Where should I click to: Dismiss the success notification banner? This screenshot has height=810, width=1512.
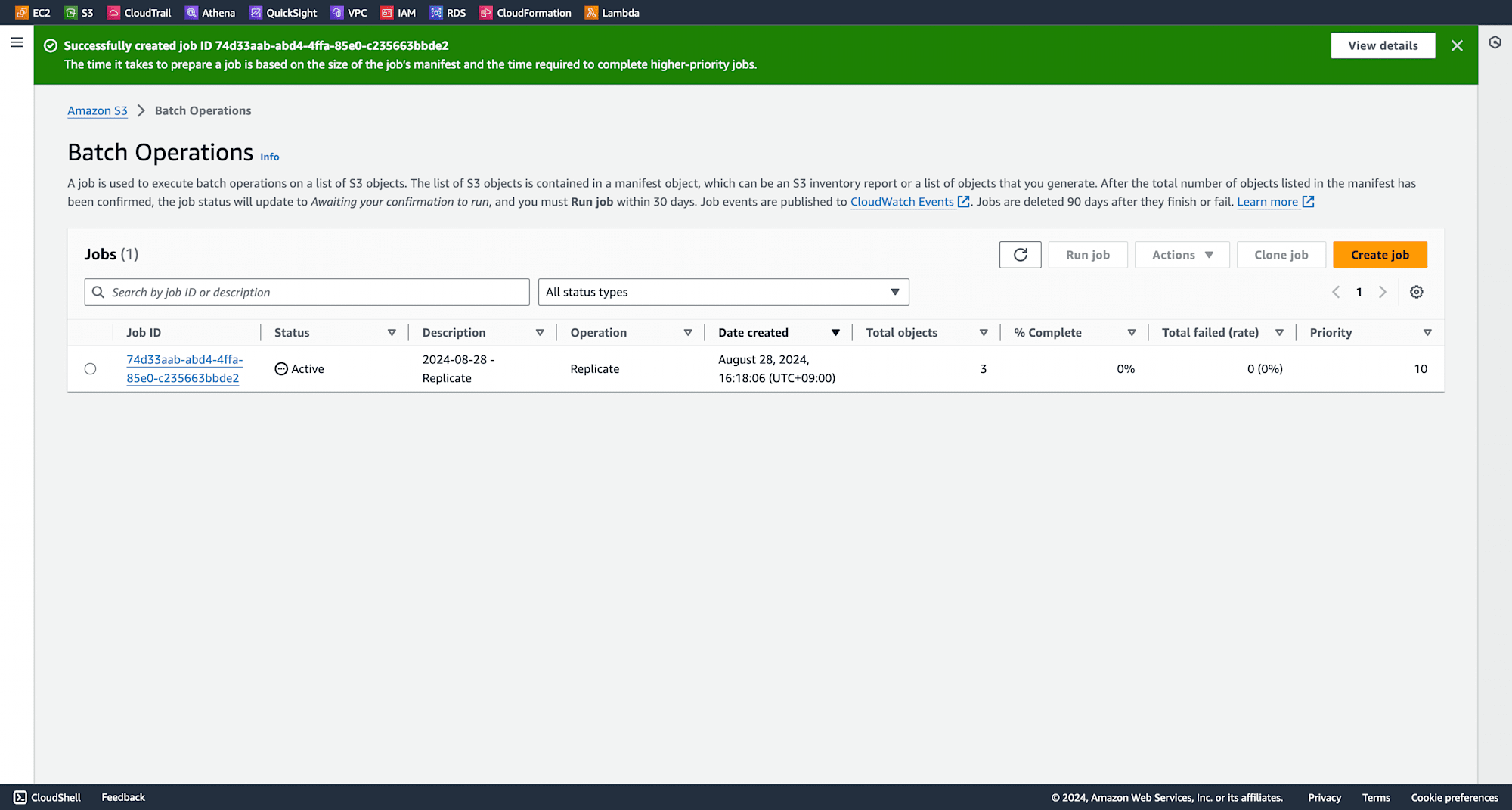(x=1457, y=45)
